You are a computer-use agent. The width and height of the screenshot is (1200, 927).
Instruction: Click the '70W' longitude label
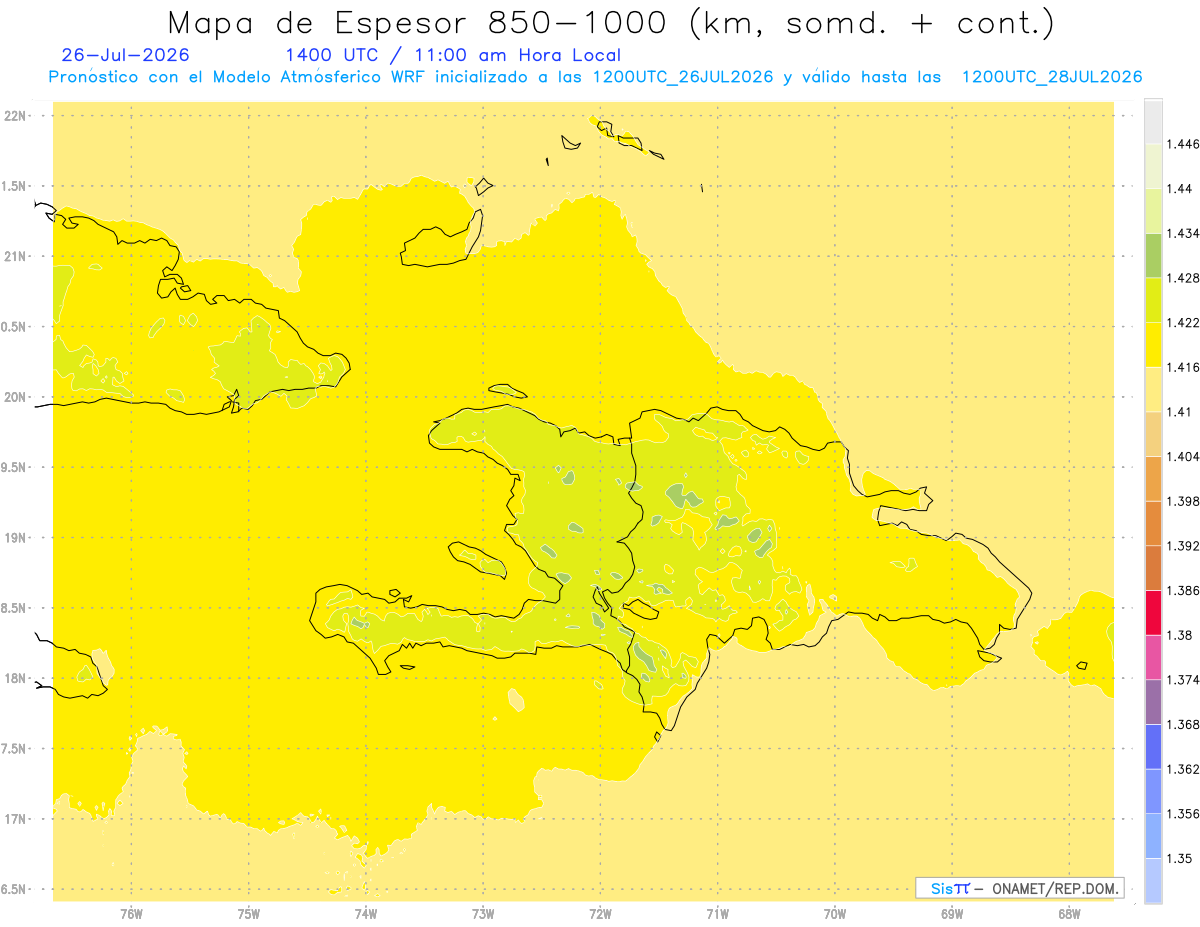(x=835, y=913)
